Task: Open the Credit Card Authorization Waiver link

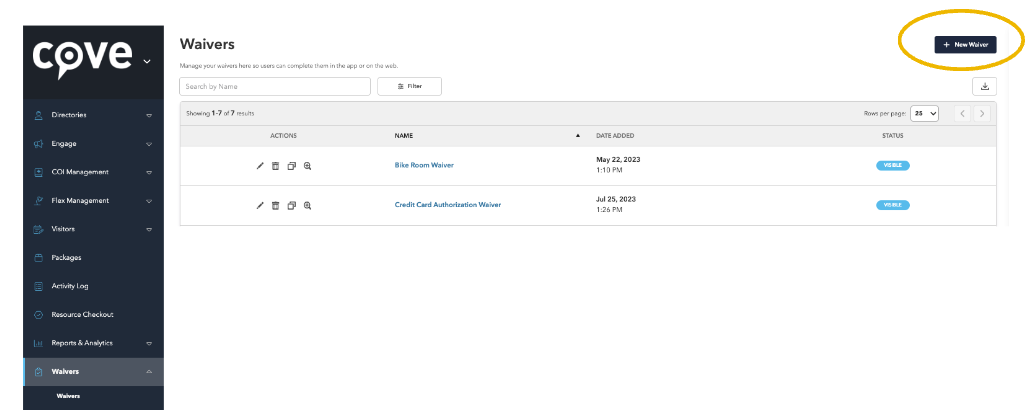Action: click(x=448, y=205)
